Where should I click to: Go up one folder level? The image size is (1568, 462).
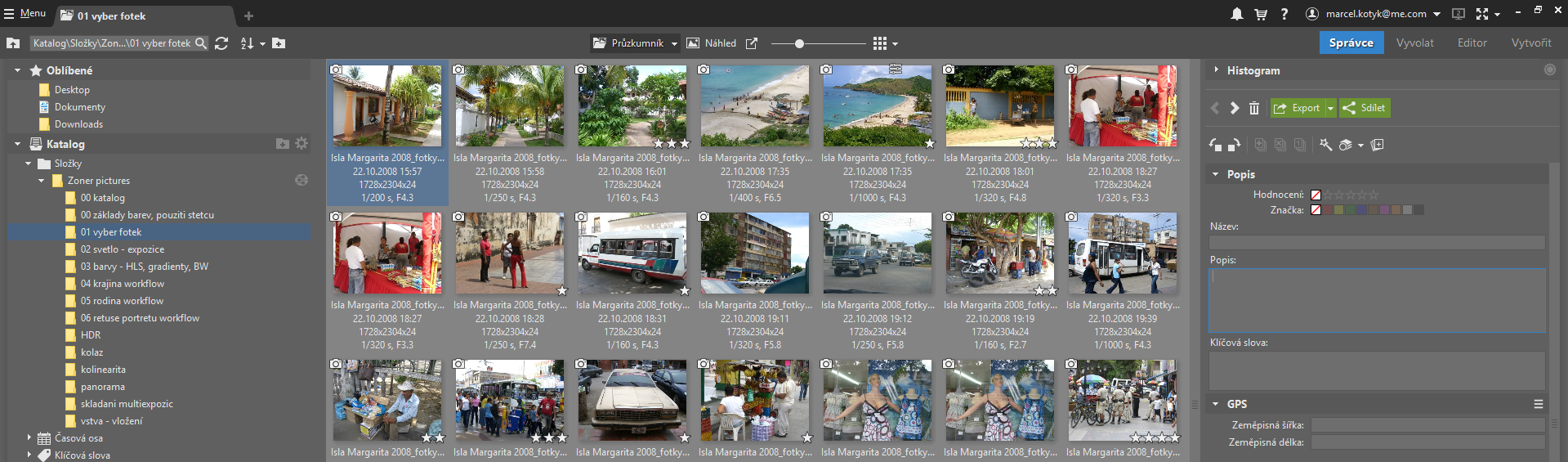(x=13, y=43)
